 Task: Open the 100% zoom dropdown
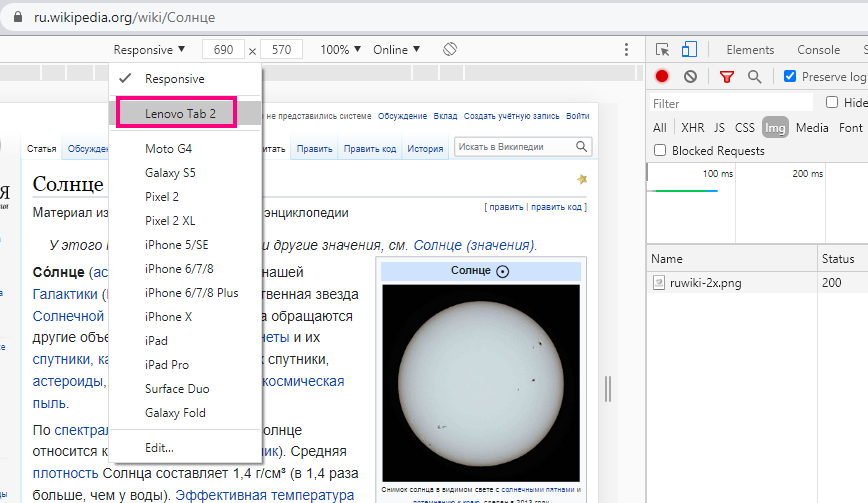[x=340, y=50]
